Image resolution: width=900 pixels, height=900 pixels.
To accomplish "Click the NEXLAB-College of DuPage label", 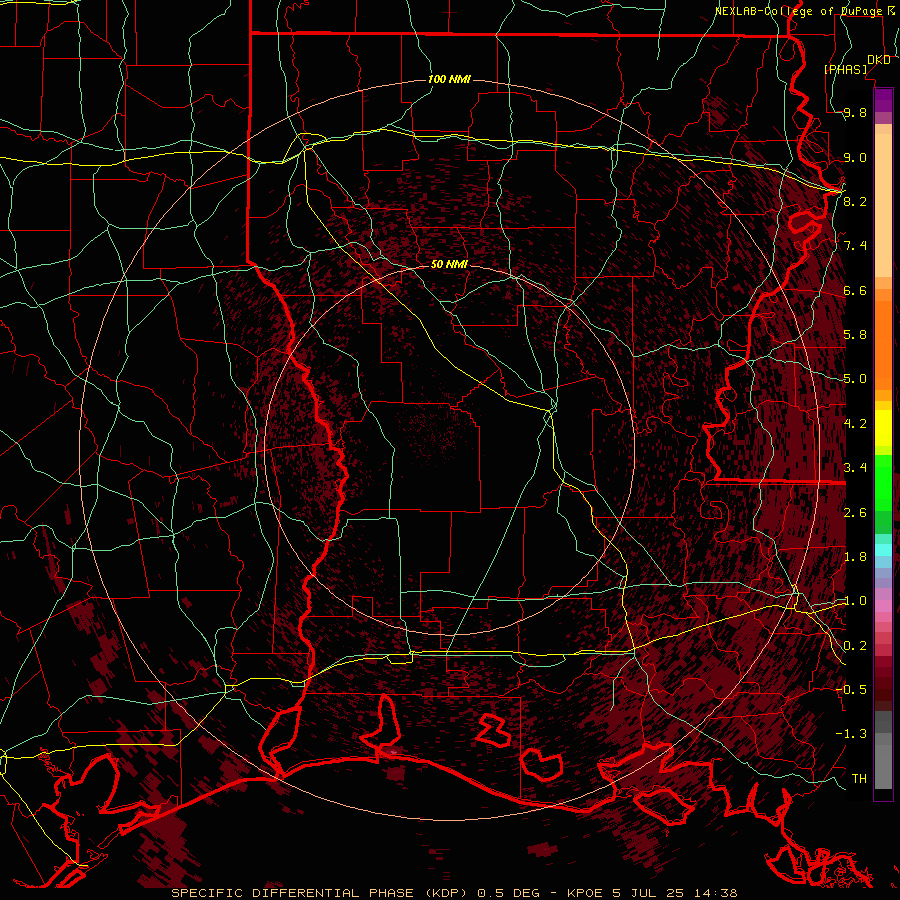I will (x=799, y=11).
